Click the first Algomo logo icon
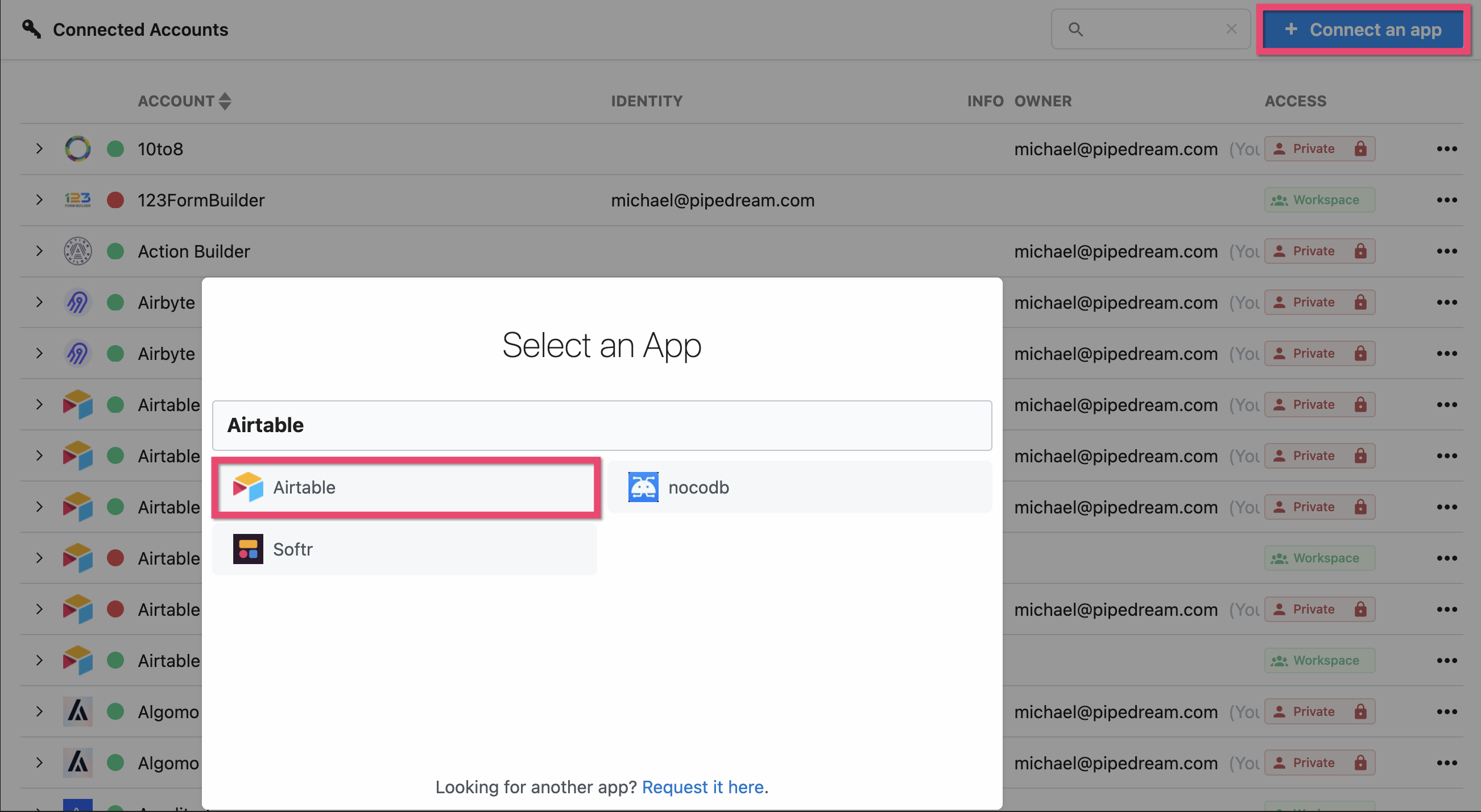 point(77,711)
